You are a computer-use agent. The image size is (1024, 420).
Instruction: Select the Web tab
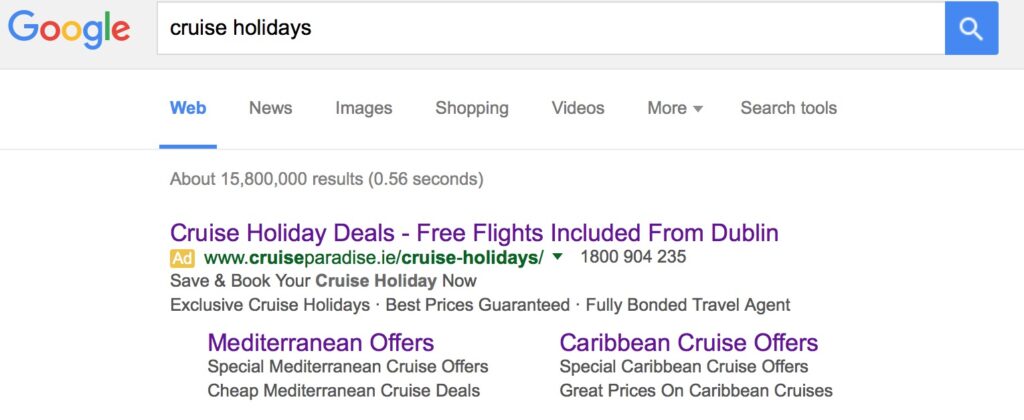188,108
